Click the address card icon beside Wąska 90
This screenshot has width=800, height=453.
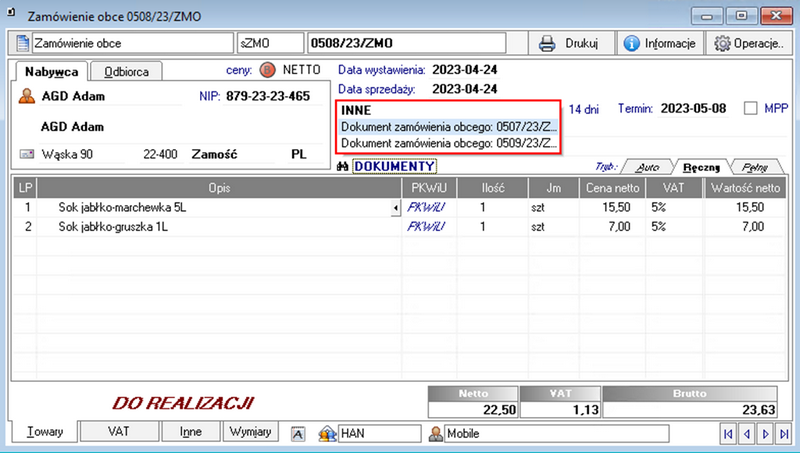click(27, 154)
